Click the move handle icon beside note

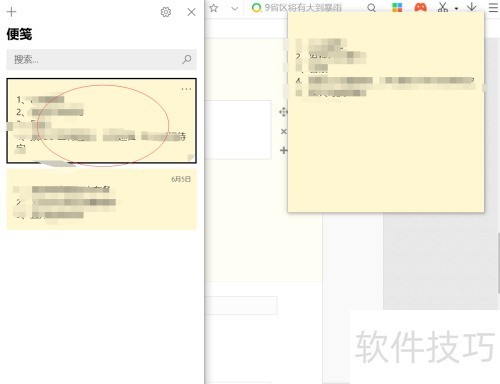(x=283, y=112)
